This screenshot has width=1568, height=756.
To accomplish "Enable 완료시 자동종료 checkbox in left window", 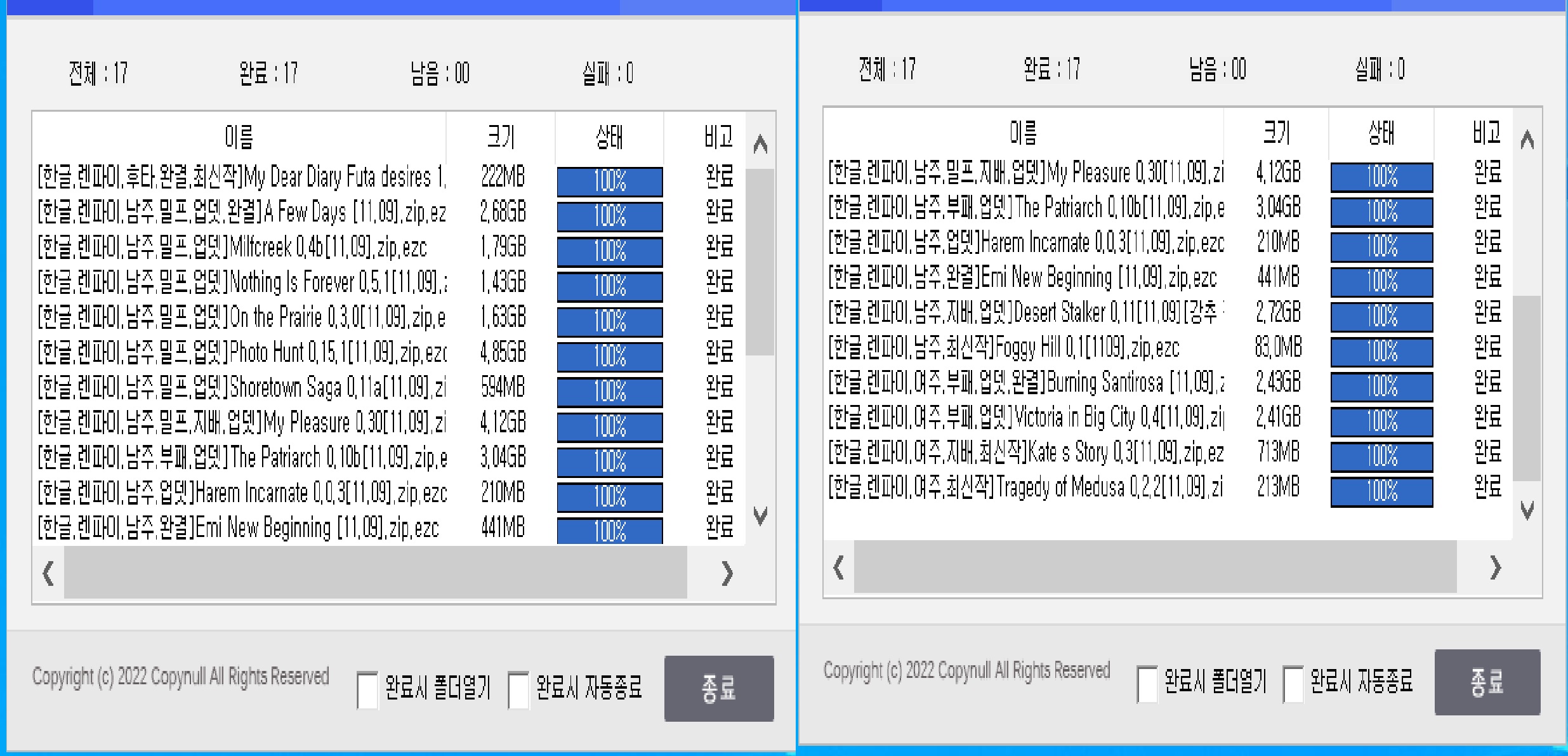I will tap(518, 689).
